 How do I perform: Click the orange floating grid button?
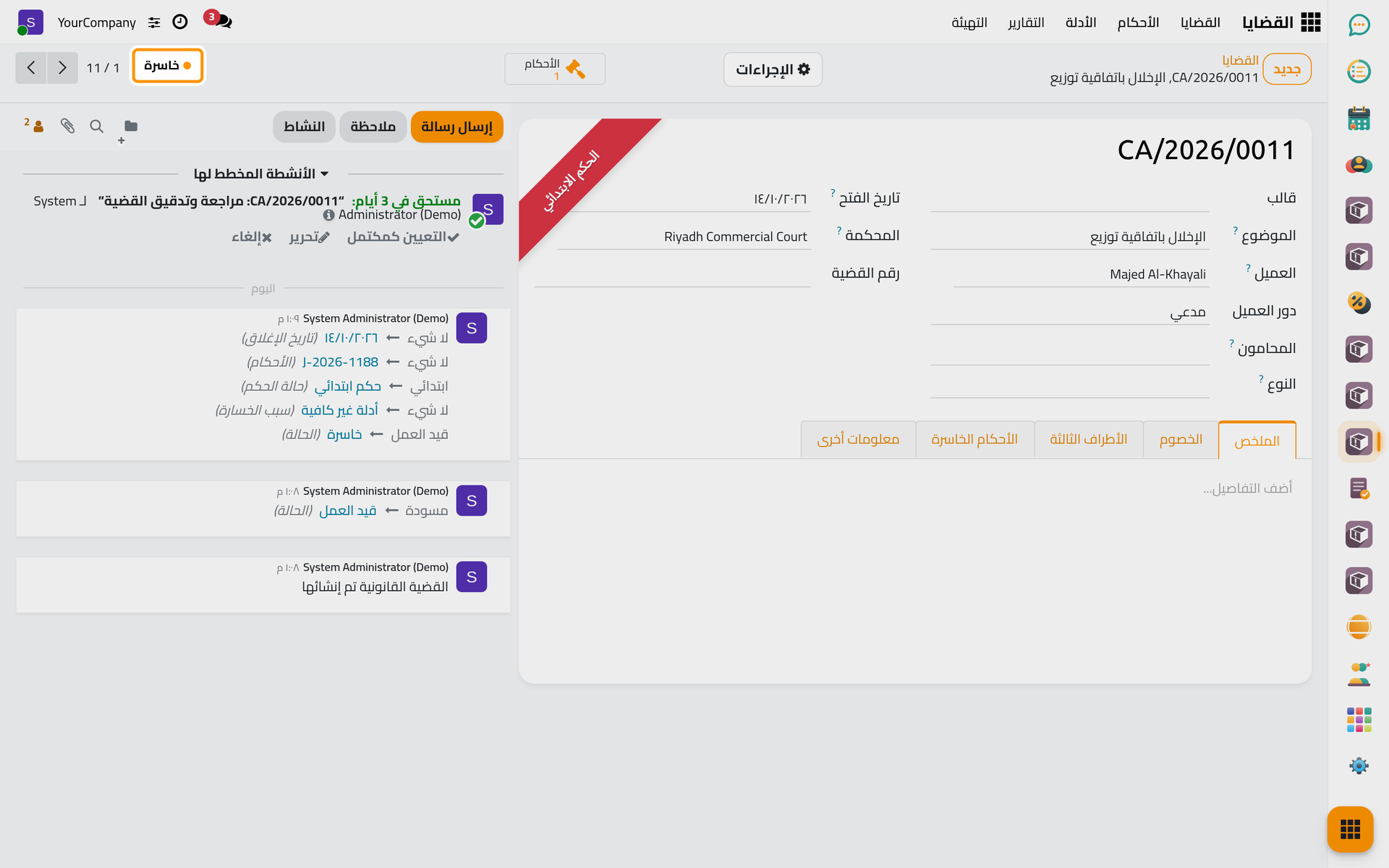point(1350,829)
